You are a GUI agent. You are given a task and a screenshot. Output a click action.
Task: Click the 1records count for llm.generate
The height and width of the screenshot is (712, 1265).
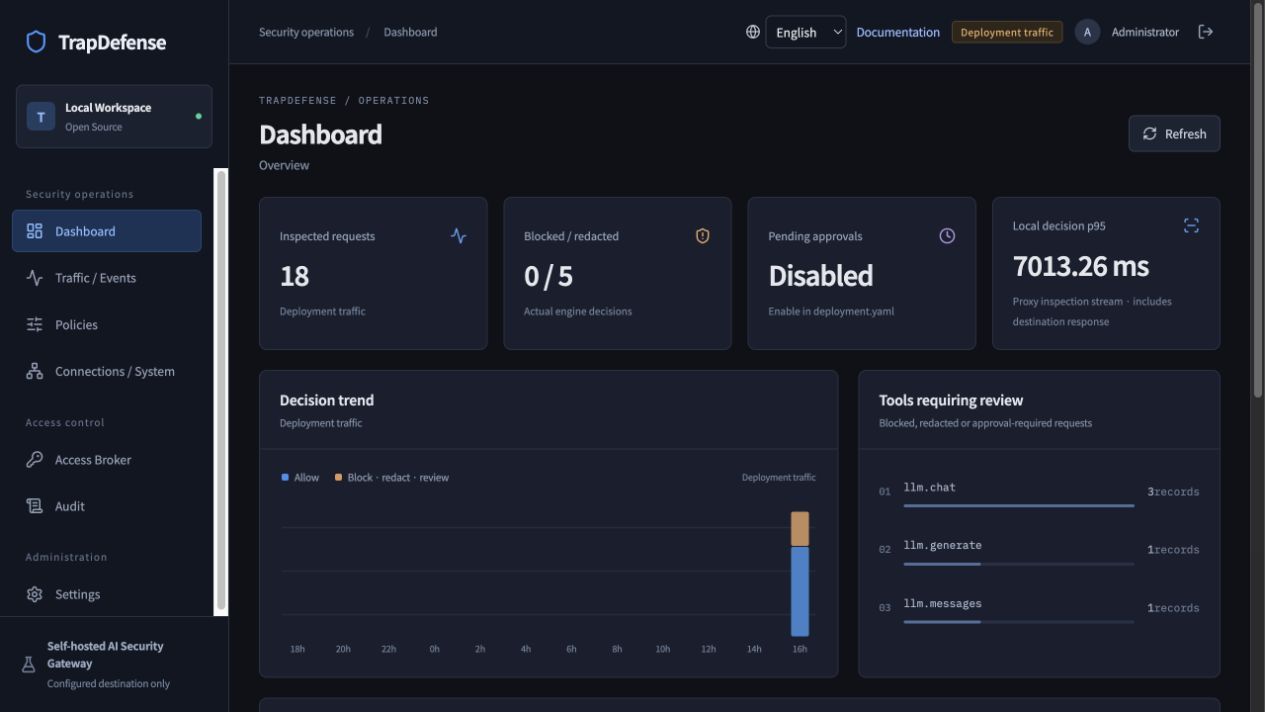1173,550
